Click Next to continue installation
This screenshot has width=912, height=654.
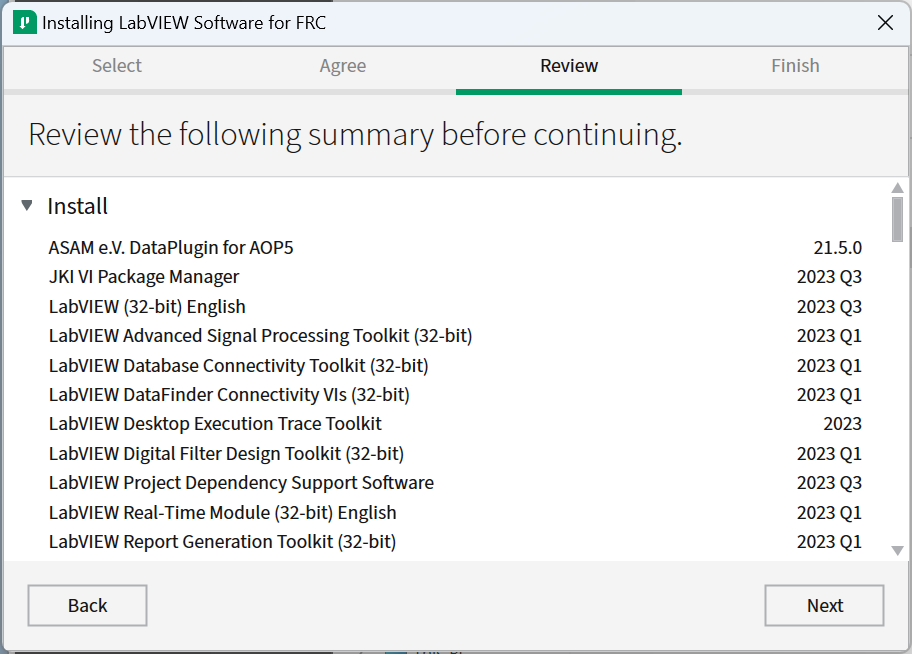pos(824,605)
